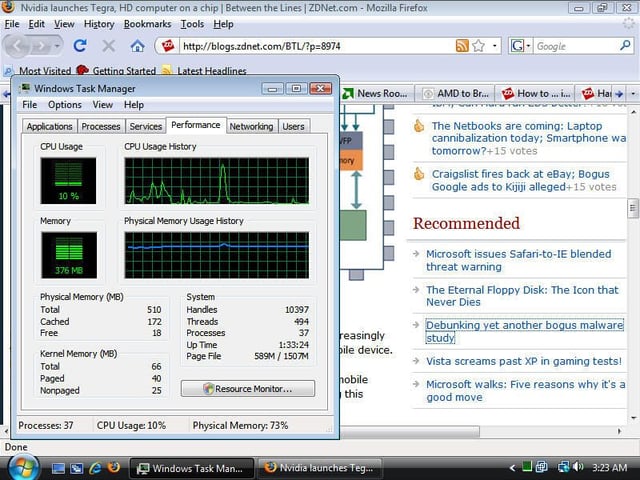Select Nvidia launches Tegra taskbar button
Image resolution: width=640 pixels, height=480 pixels.
320,468
